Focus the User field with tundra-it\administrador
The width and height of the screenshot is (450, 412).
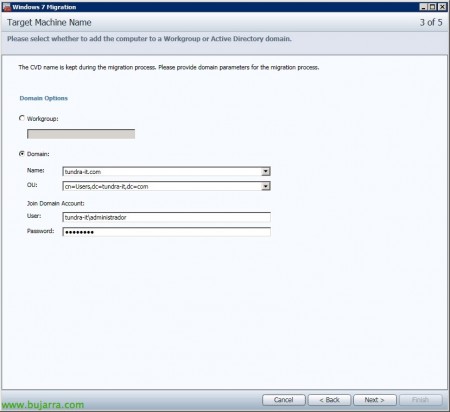pyautogui.click(x=166, y=217)
